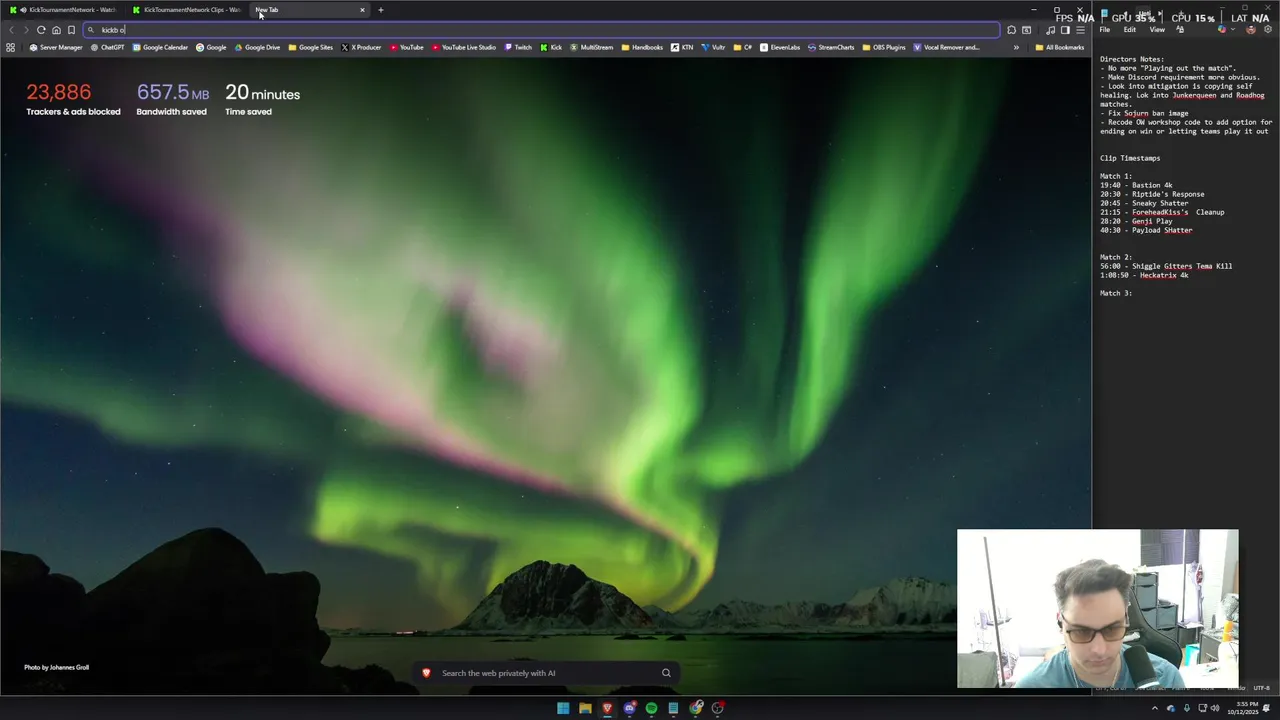Open the ElevenLabs bookmark
The image size is (1280, 720).
tap(780, 47)
